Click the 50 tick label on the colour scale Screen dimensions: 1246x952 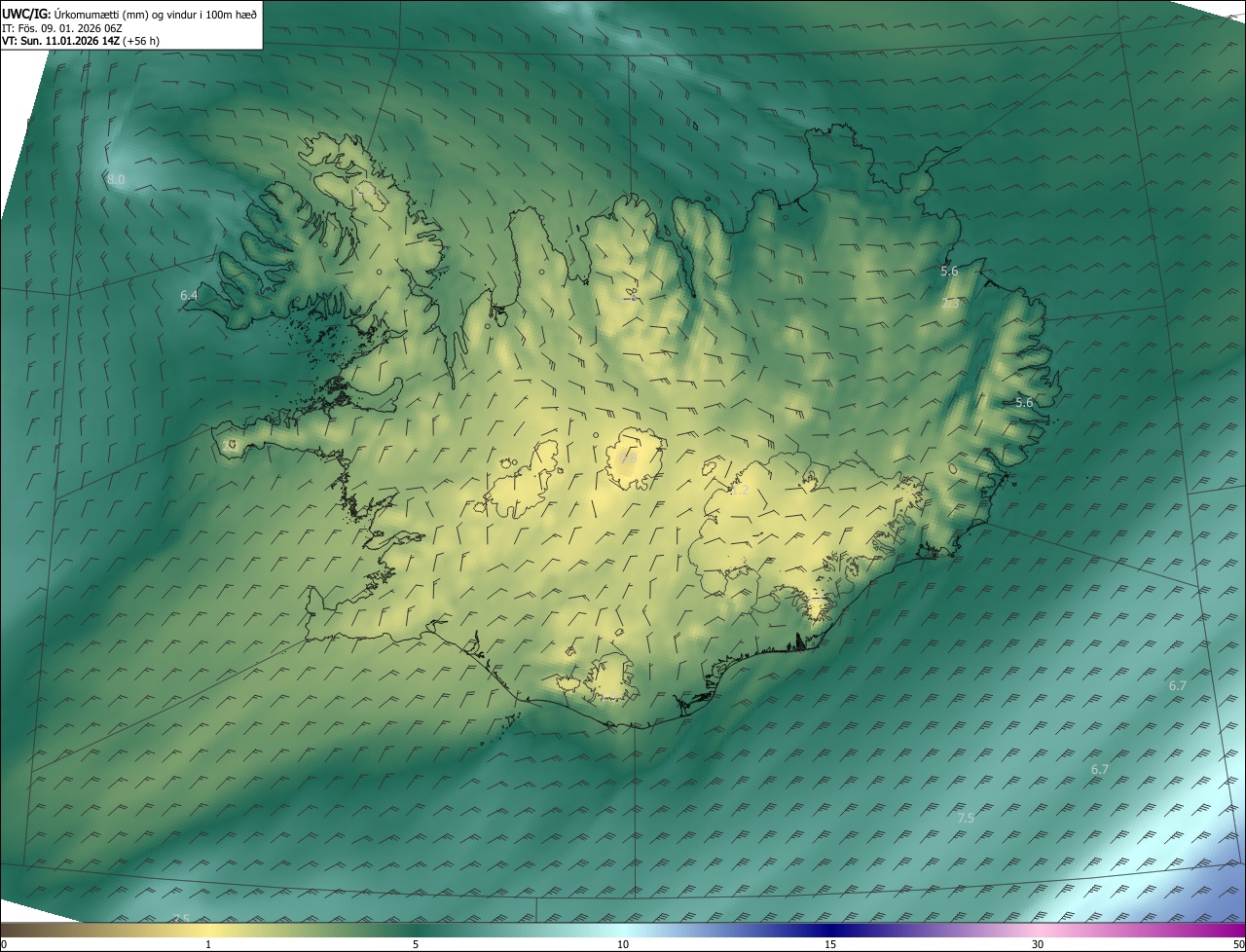pos(1238,944)
